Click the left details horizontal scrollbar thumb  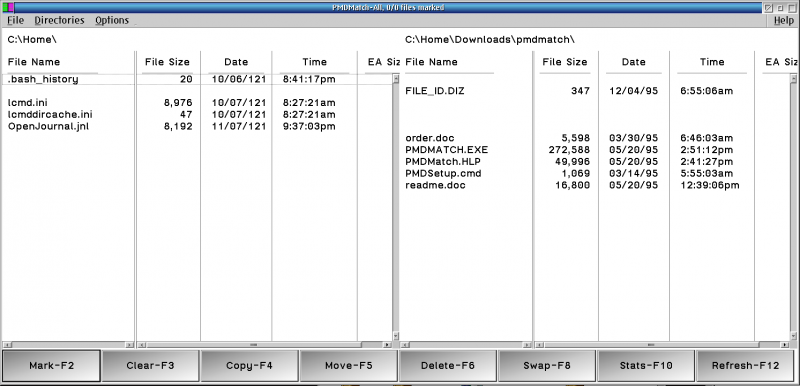pos(253,345)
